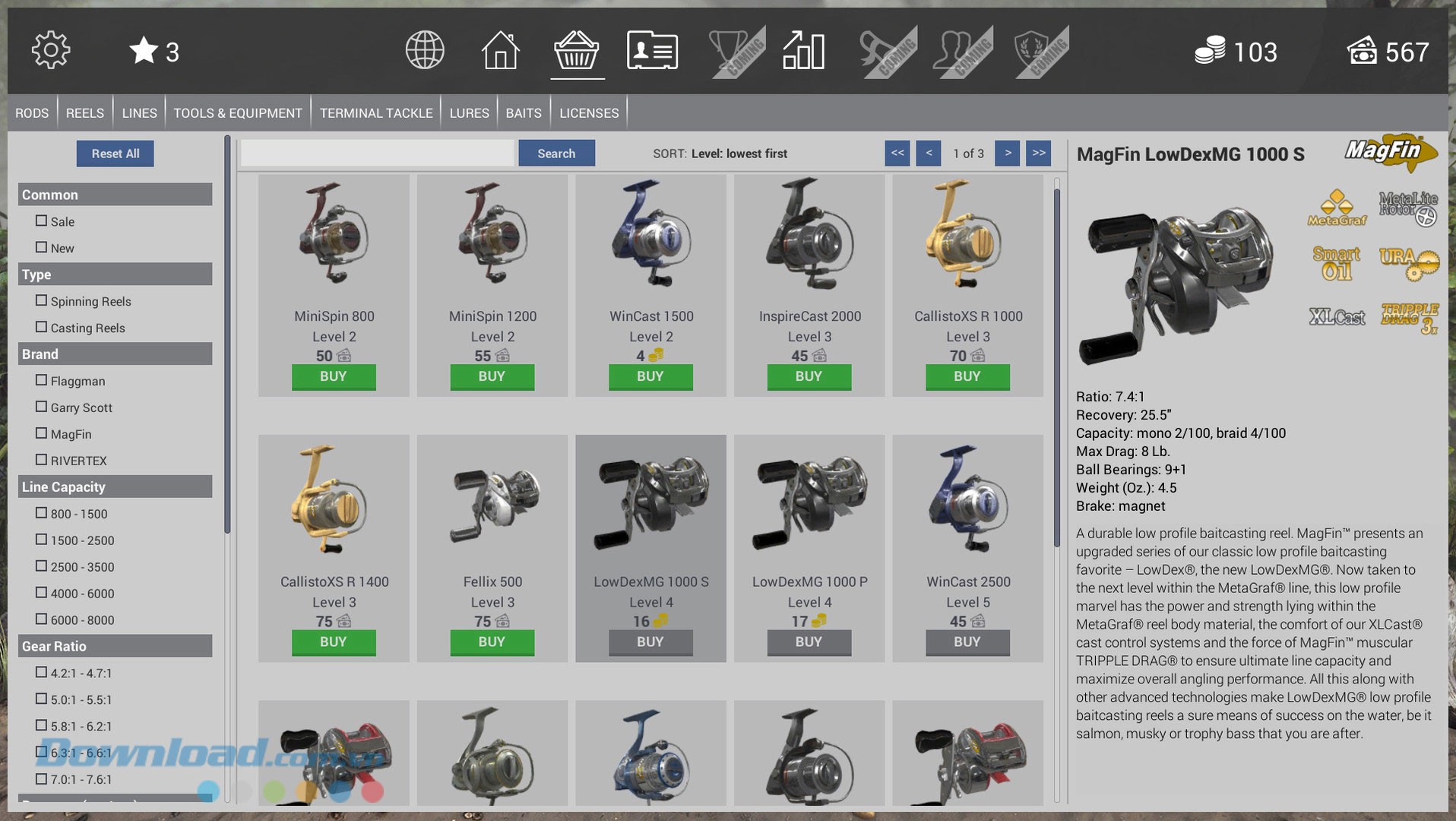
Task: Open the player profile card icon
Action: point(652,51)
